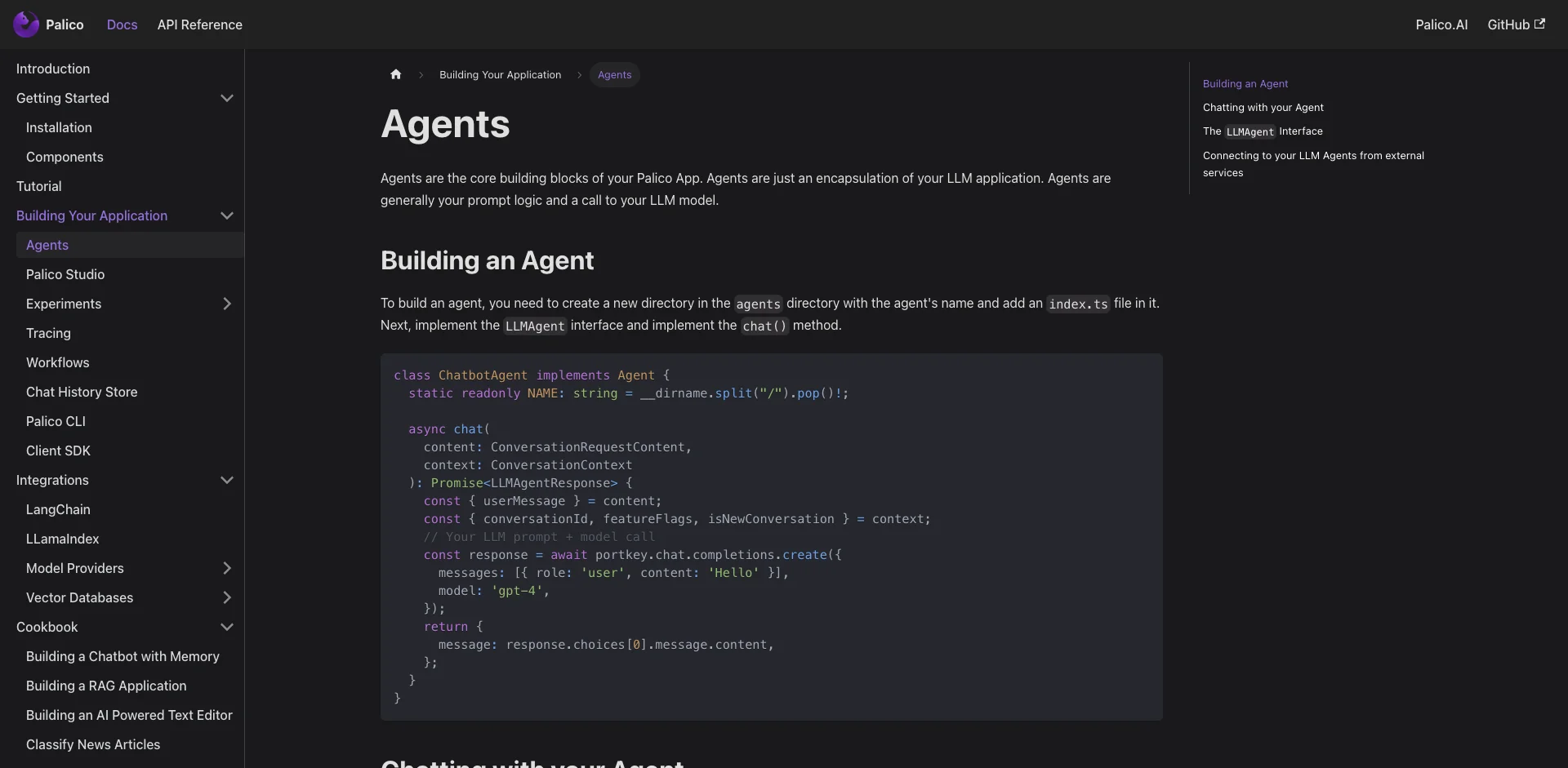1568x768 pixels.
Task: Open the LLamaIndex integration page
Action: (x=62, y=539)
